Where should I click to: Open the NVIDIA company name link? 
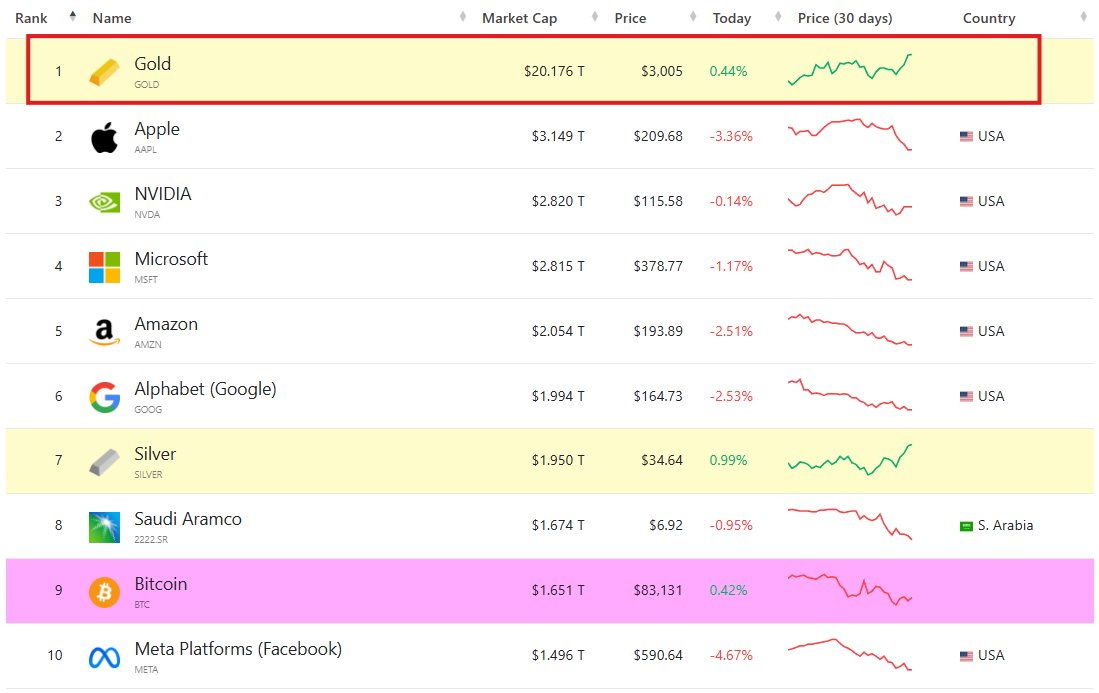click(x=163, y=194)
